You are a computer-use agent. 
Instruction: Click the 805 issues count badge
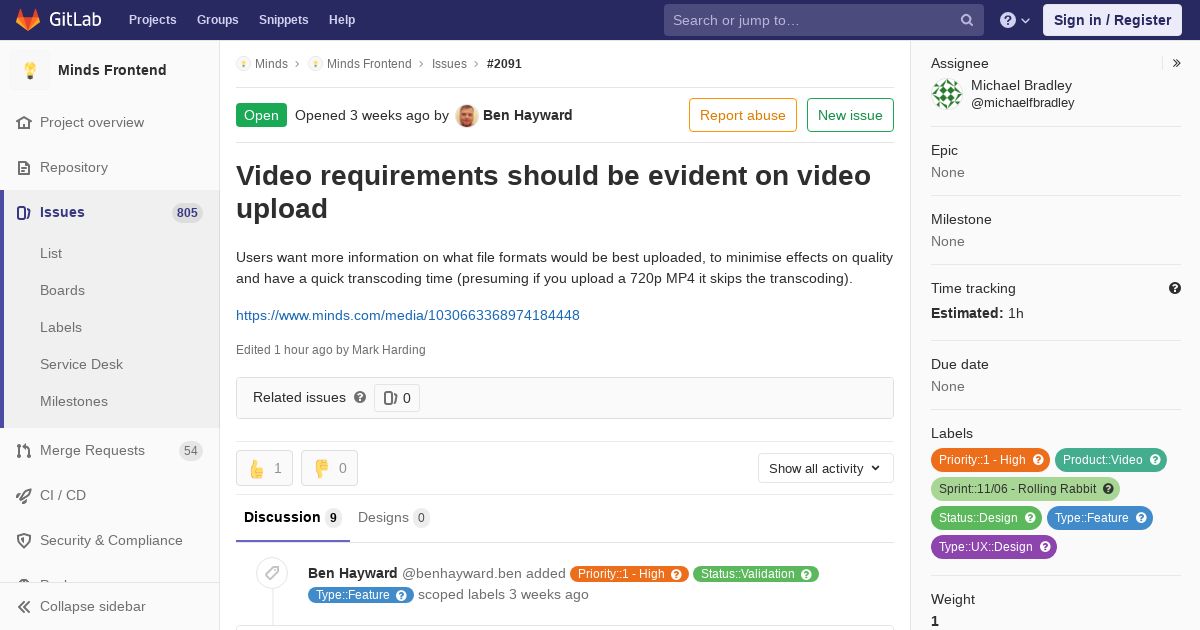click(x=187, y=212)
